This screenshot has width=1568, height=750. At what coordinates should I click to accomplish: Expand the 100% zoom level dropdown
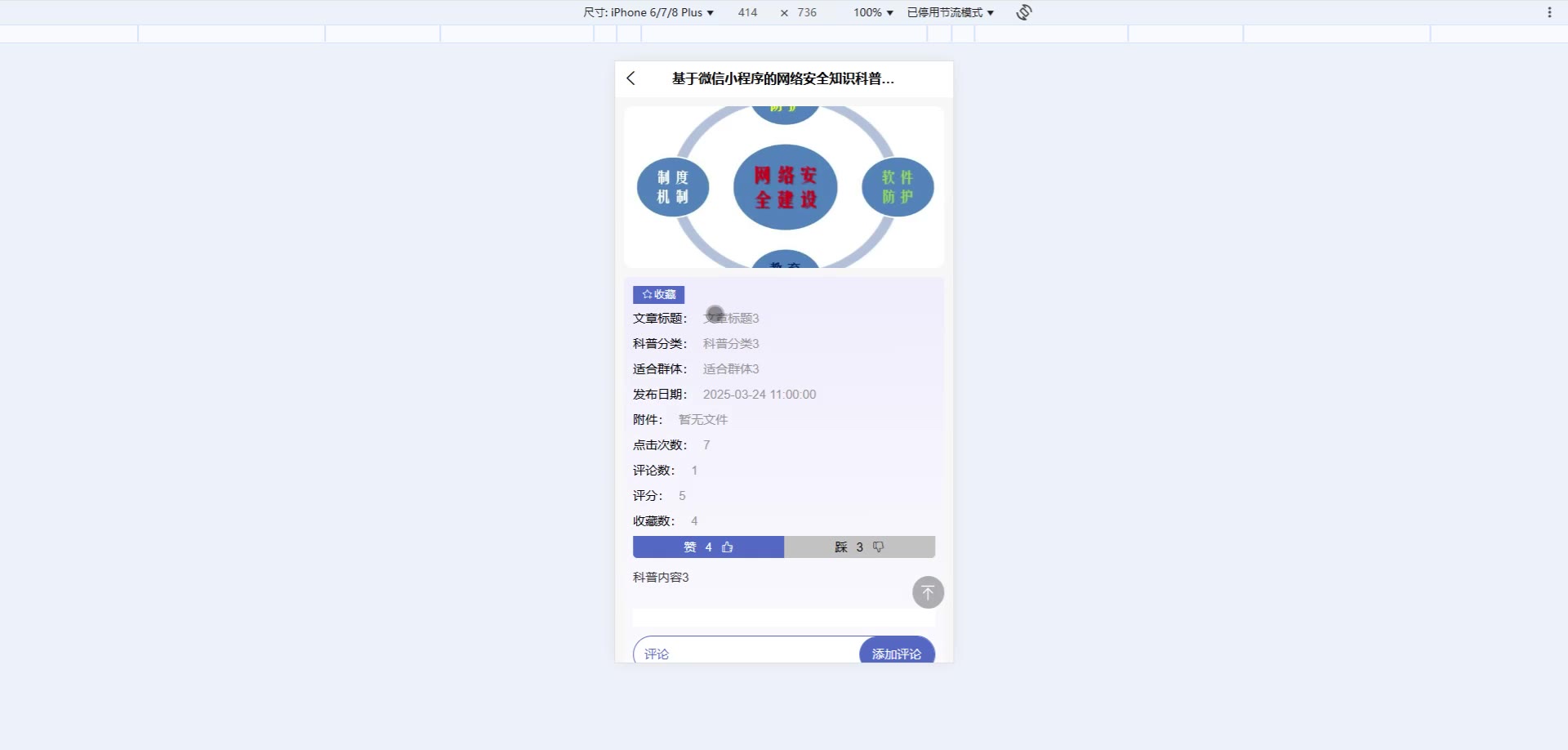tap(873, 12)
